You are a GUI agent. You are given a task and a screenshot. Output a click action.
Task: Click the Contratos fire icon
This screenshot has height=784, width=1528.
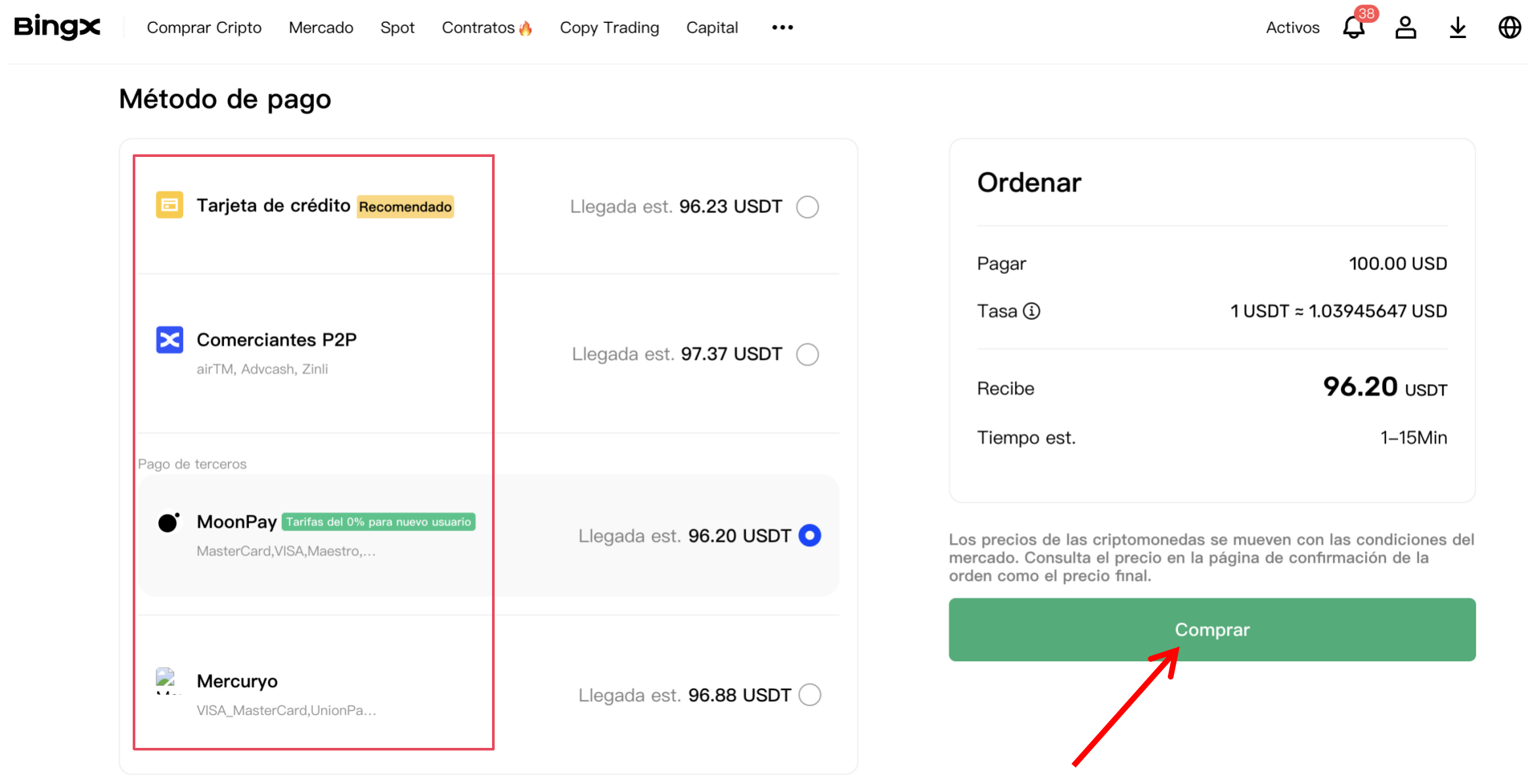tap(526, 28)
